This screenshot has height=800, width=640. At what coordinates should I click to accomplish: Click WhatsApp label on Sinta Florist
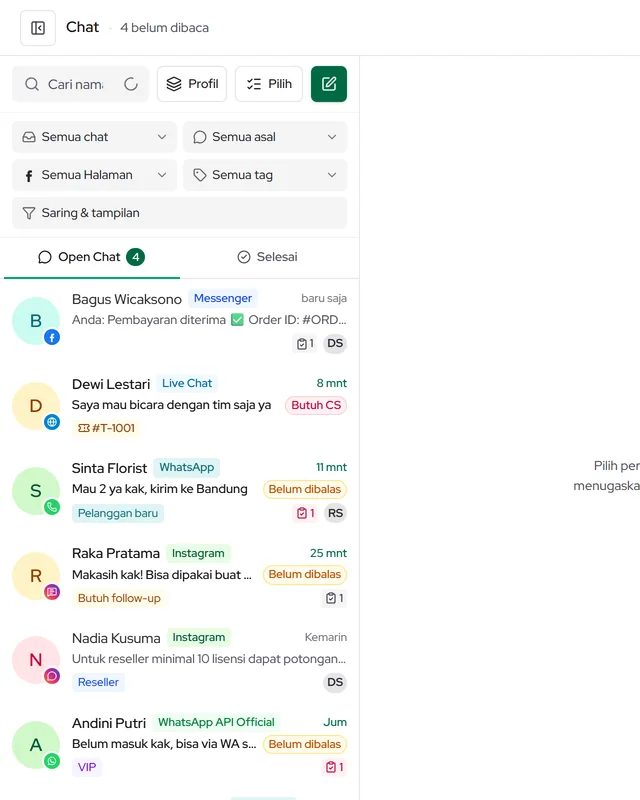187,467
